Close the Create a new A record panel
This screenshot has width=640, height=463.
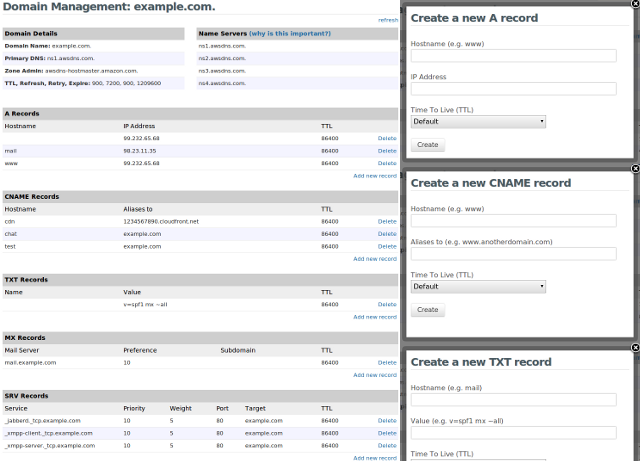[x=635, y=3]
